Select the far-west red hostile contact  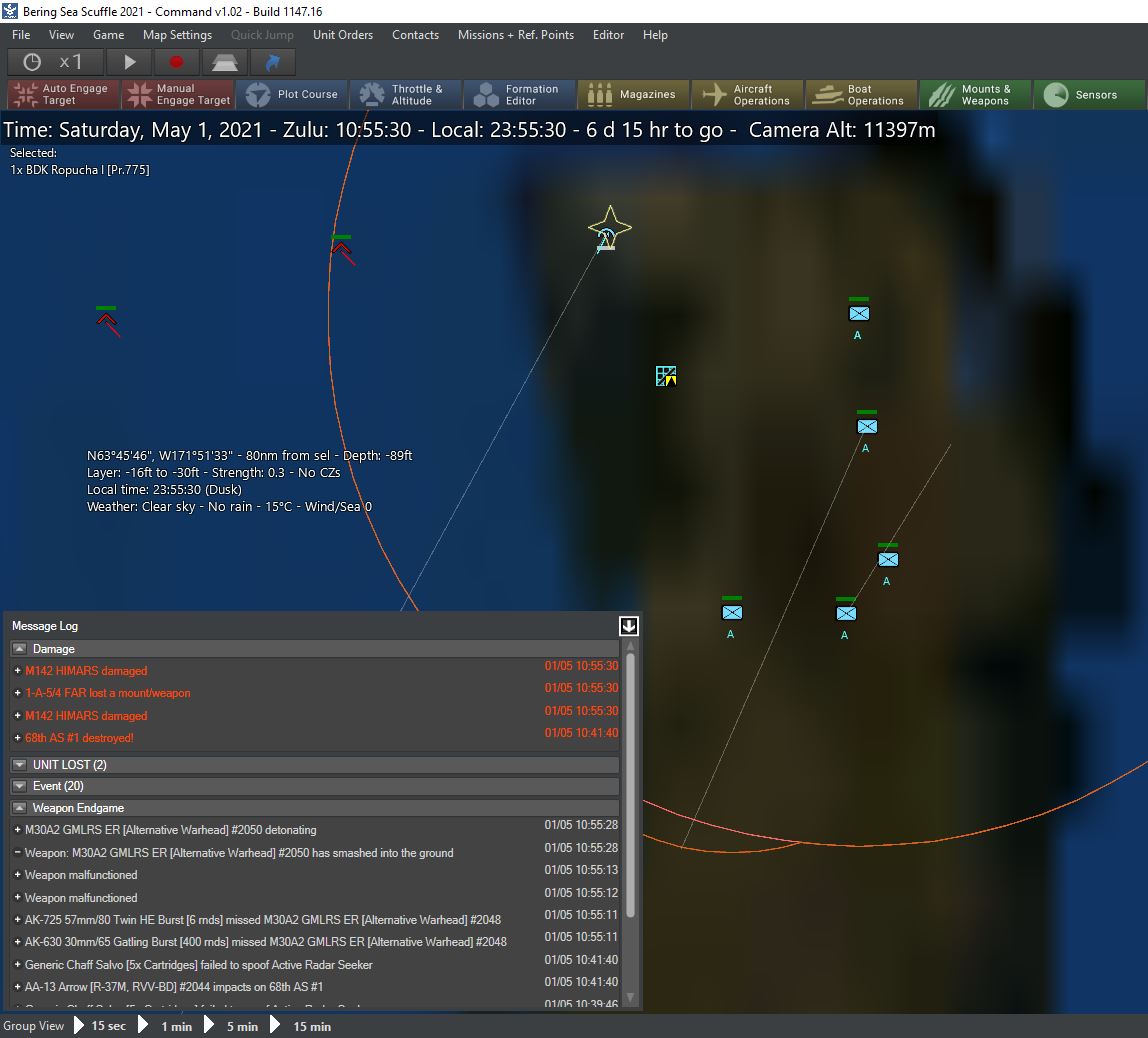pos(107,321)
